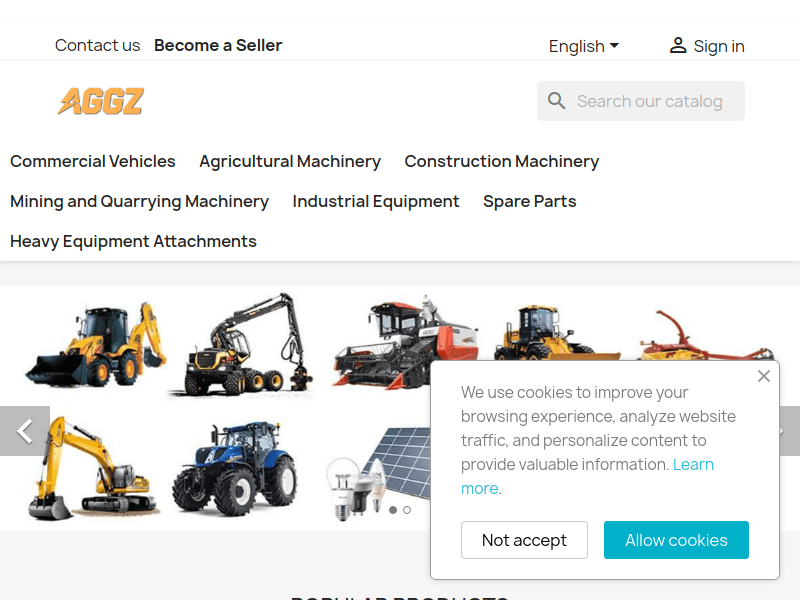Click the AGGZ logo

[x=101, y=101]
